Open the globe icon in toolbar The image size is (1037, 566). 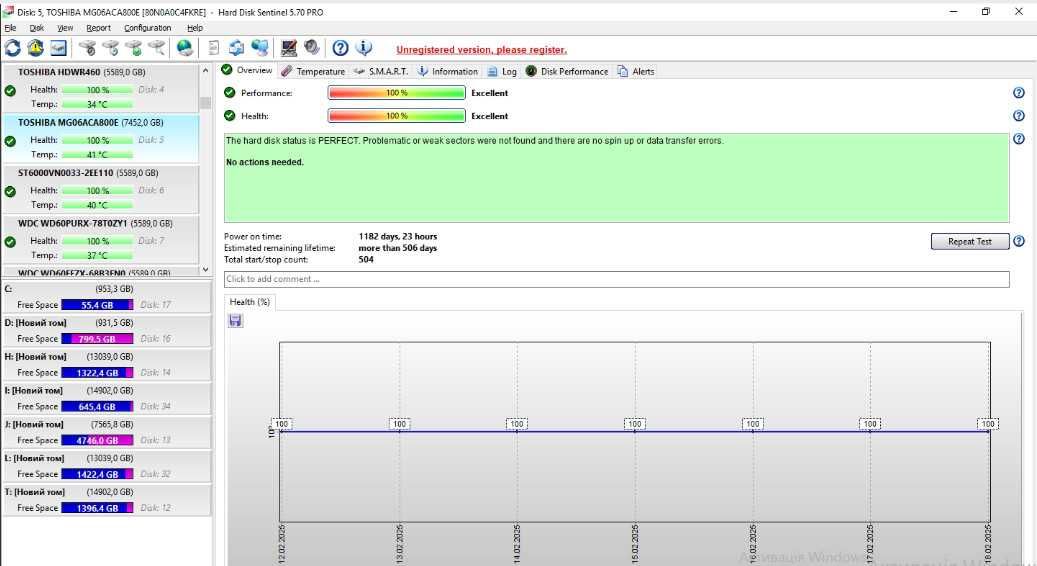(x=185, y=48)
